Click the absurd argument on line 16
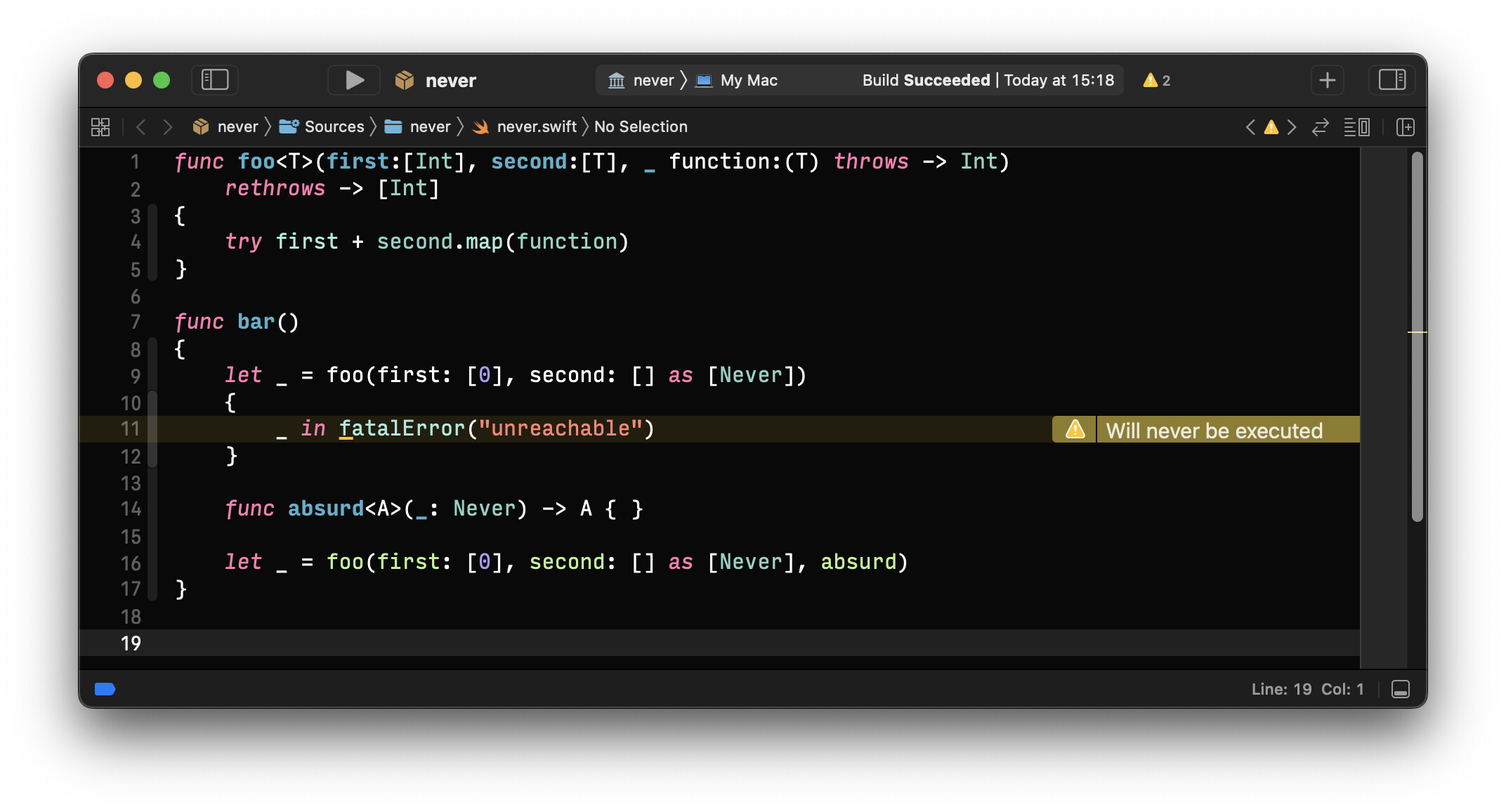The image size is (1506, 812). (x=858, y=562)
